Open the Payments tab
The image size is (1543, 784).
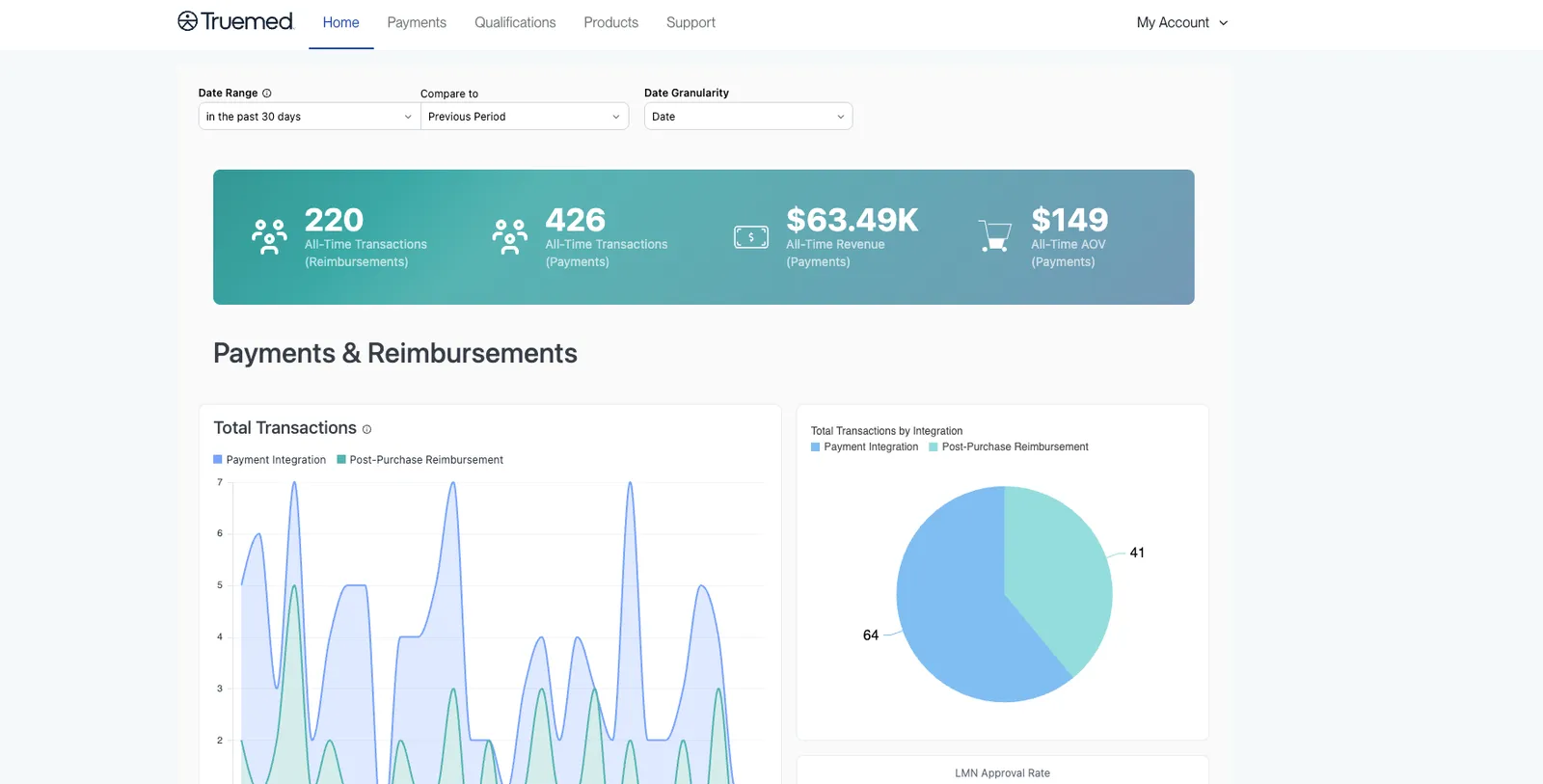[417, 22]
